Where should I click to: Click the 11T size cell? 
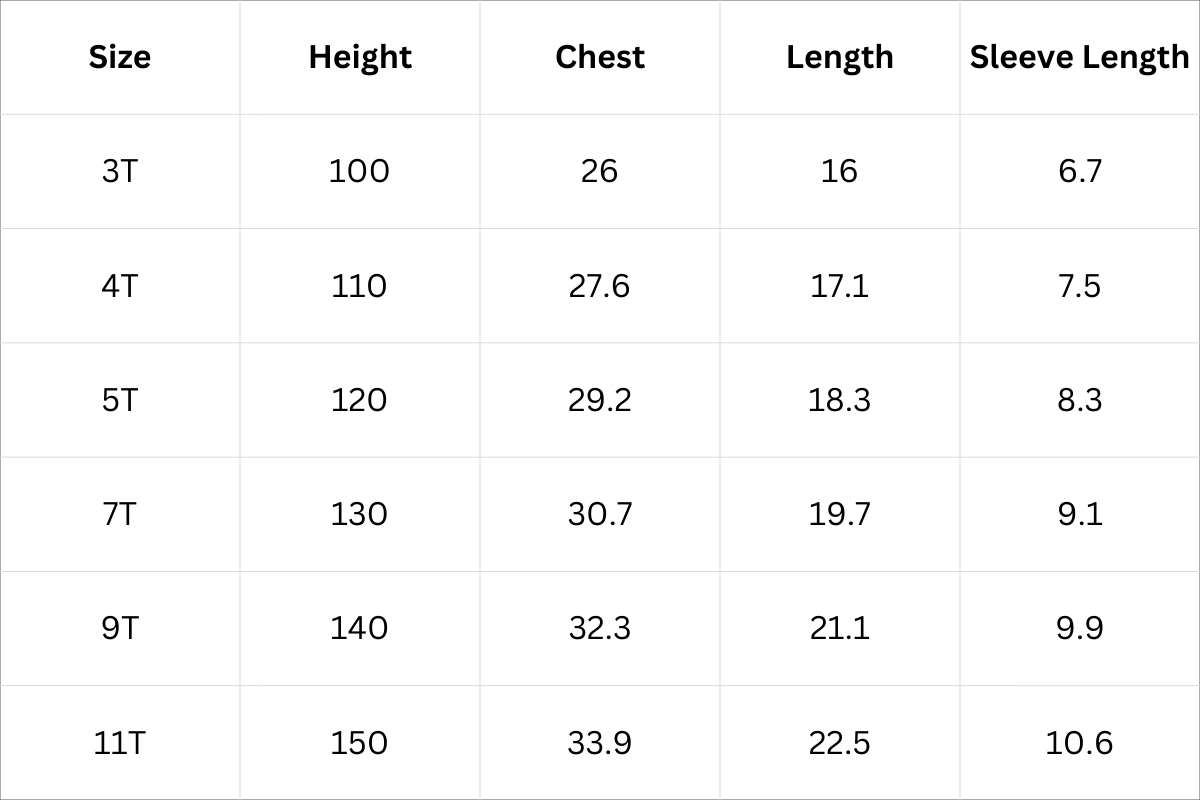coord(120,743)
